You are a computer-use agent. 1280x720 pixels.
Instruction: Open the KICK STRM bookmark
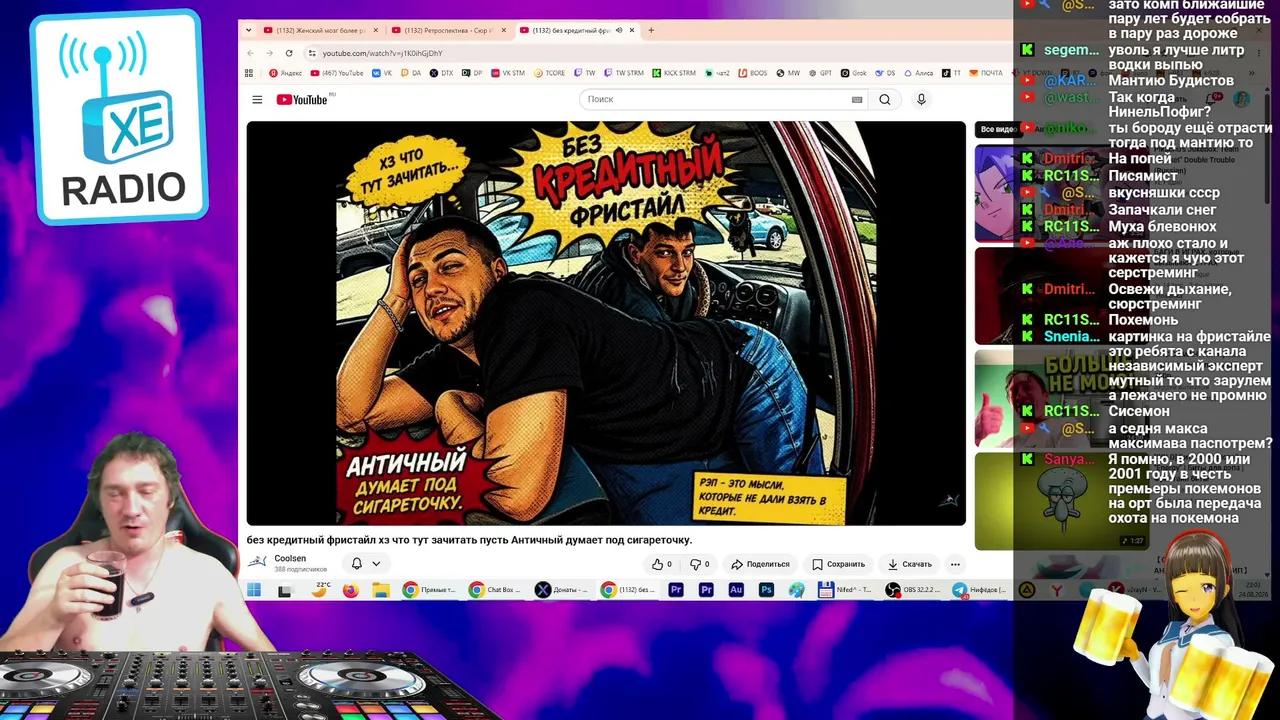point(674,73)
